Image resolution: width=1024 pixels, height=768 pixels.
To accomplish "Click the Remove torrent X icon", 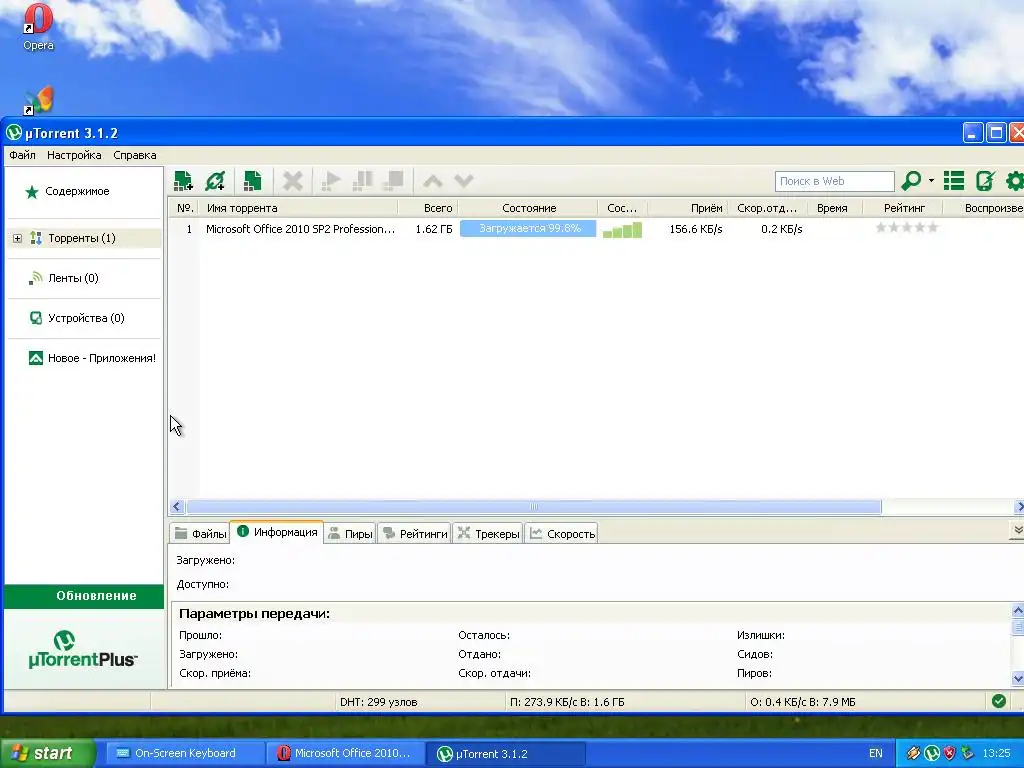I will pyautogui.click(x=293, y=181).
